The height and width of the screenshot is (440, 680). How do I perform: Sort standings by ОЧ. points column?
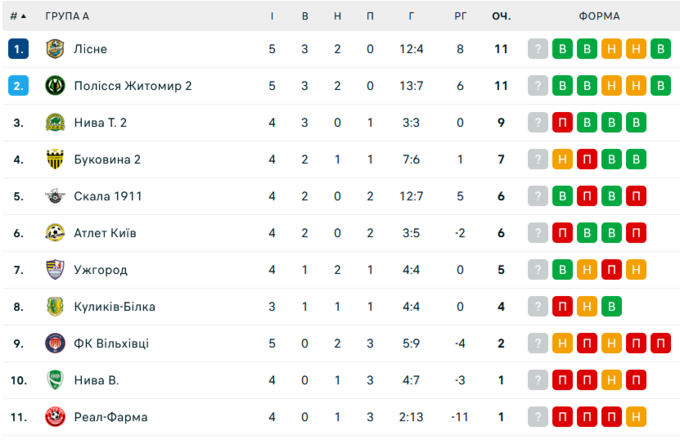tap(501, 16)
